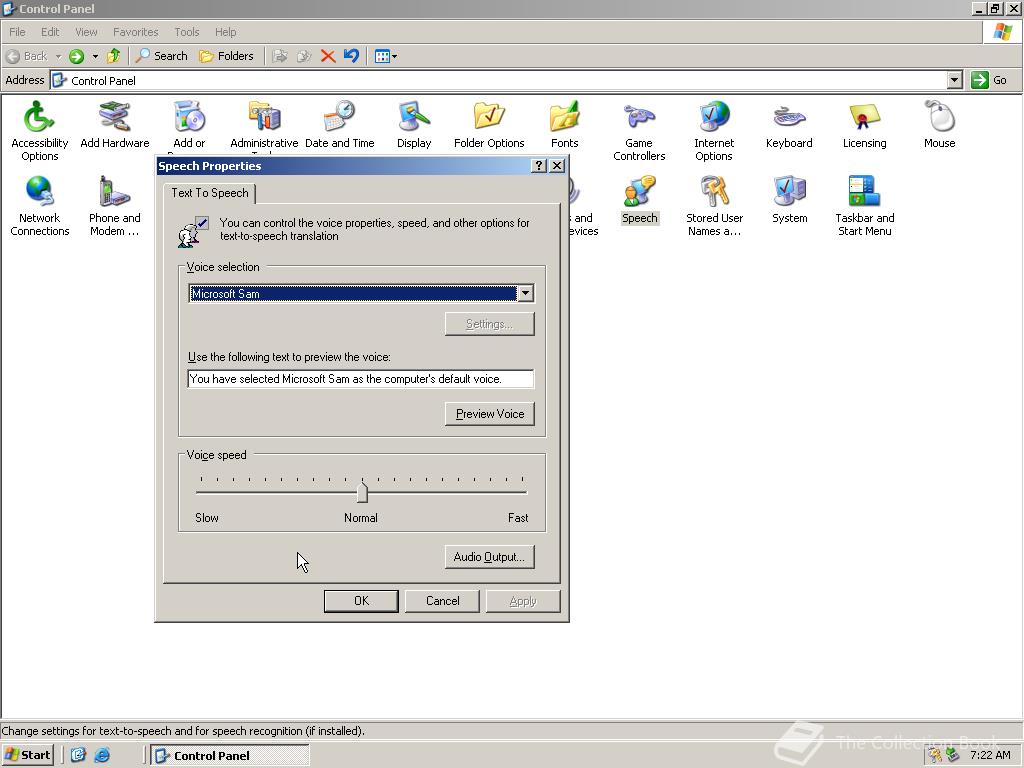
Task: Open Folder Options icon
Action: pos(489,125)
